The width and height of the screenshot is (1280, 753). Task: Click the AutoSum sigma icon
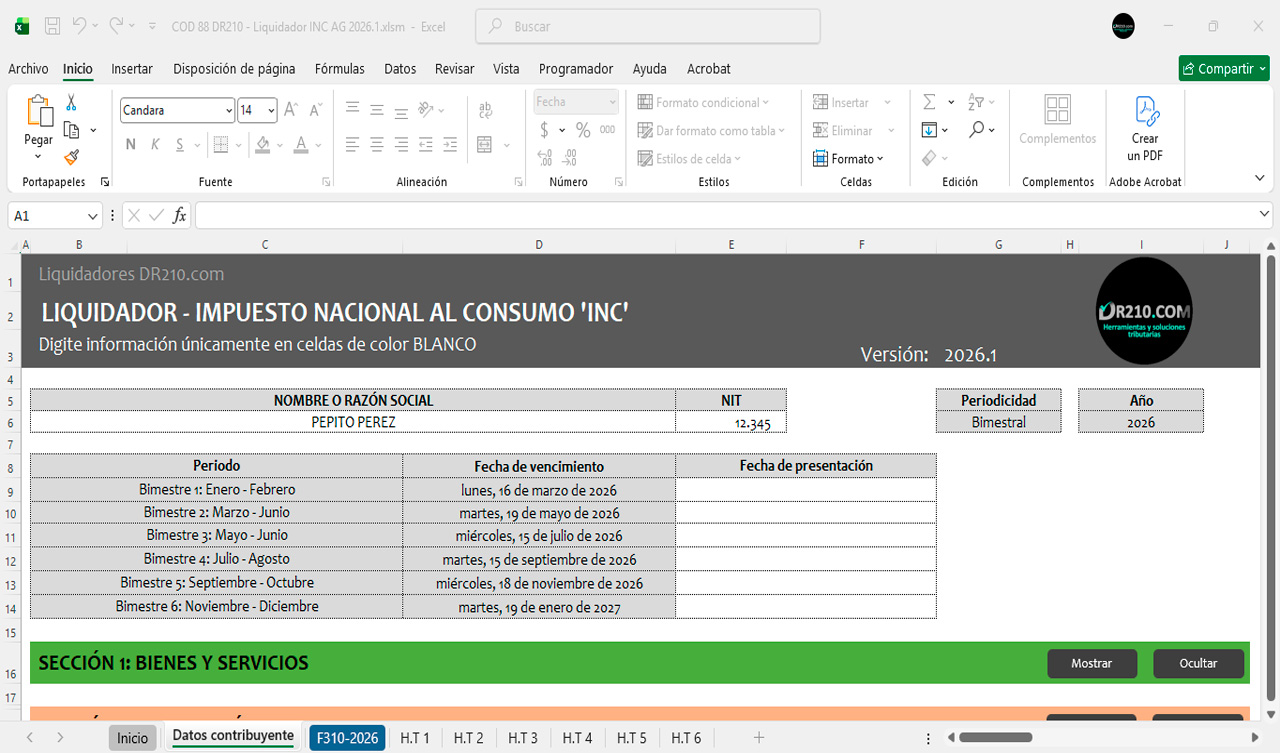pos(929,102)
